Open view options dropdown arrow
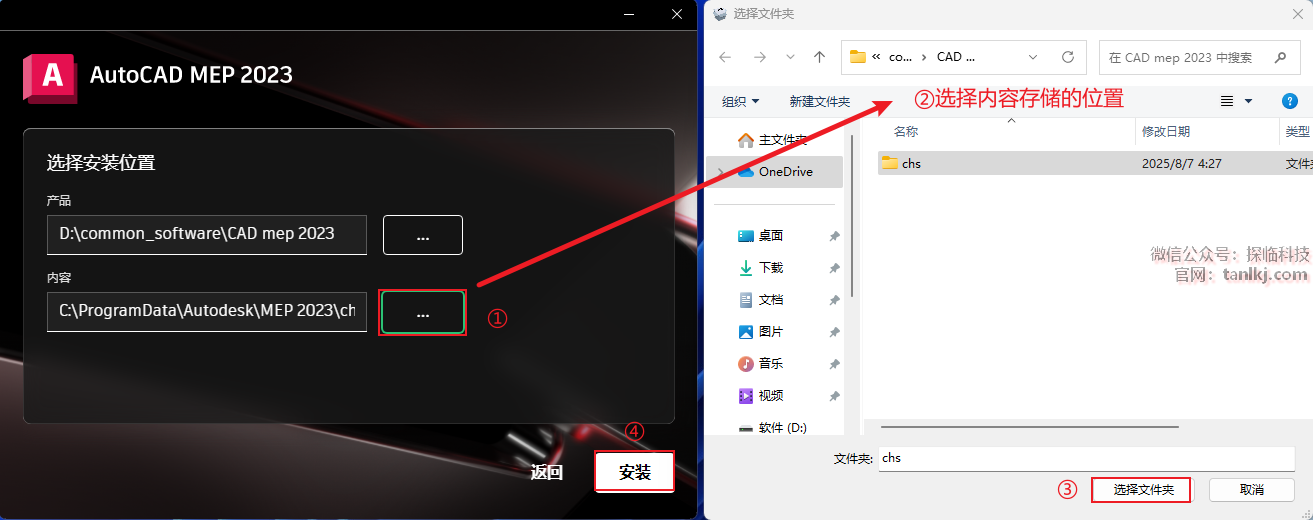The width and height of the screenshot is (1313, 520). 1249,101
